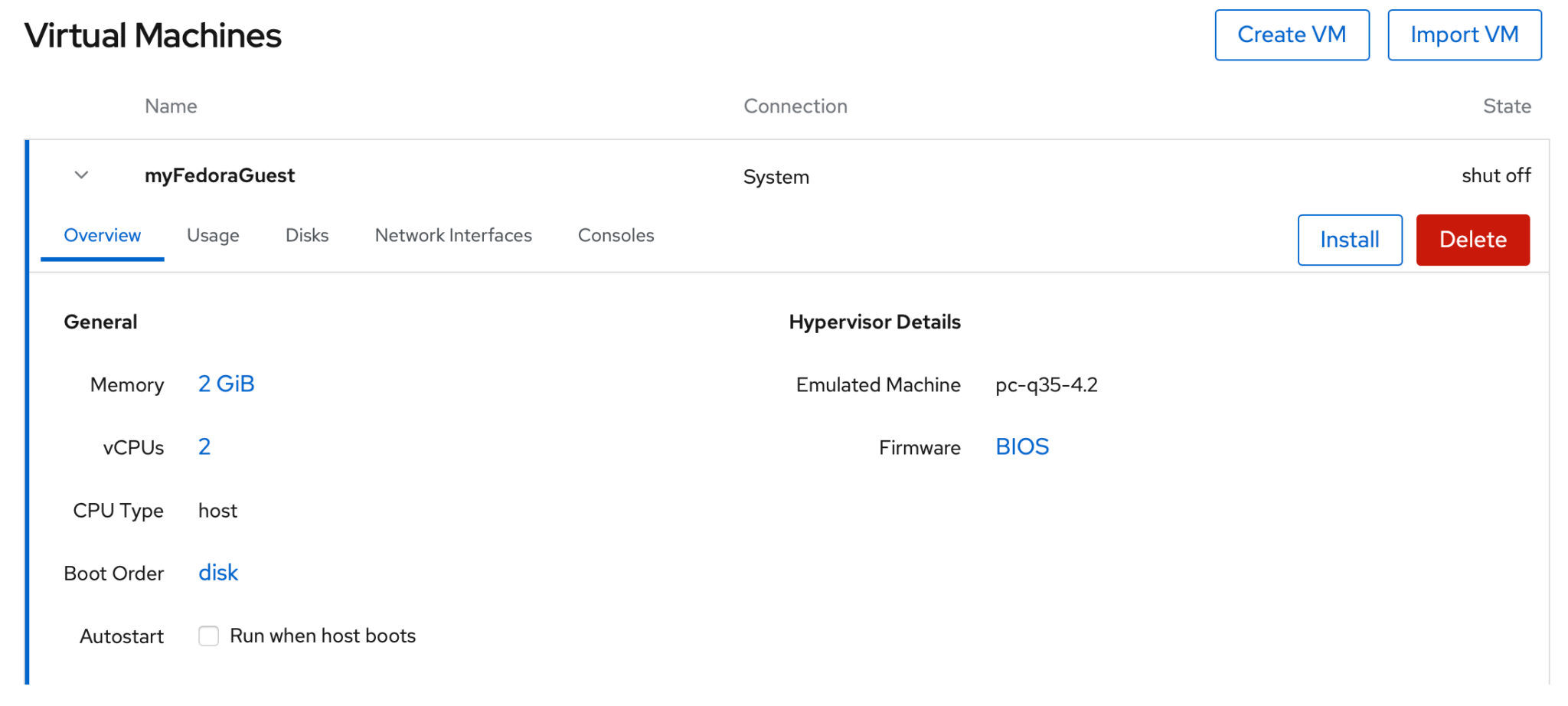Open the Disks tab
The width and height of the screenshot is (1568, 706).
[x=307, y=236]
